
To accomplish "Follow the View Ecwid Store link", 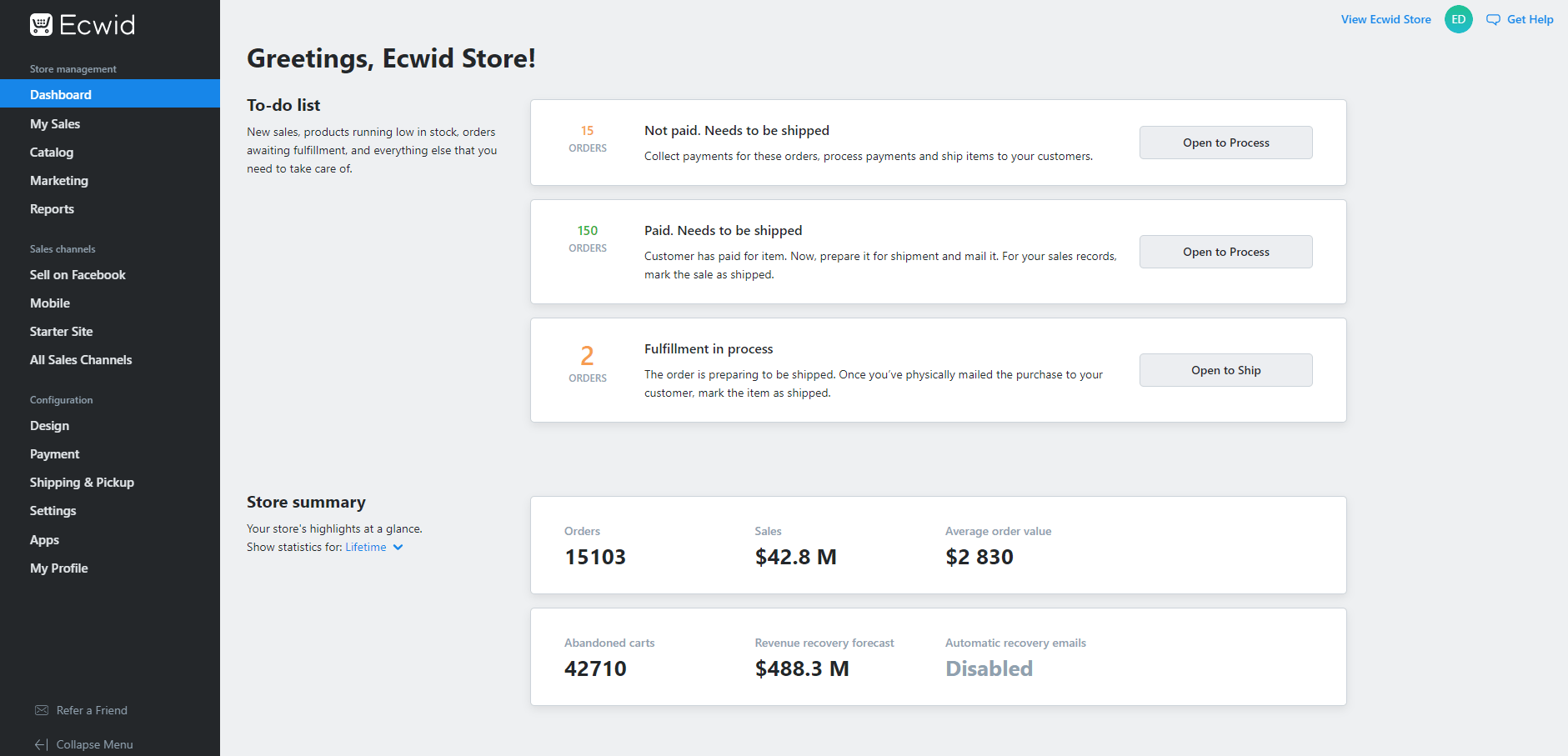I will [1385, 19].
